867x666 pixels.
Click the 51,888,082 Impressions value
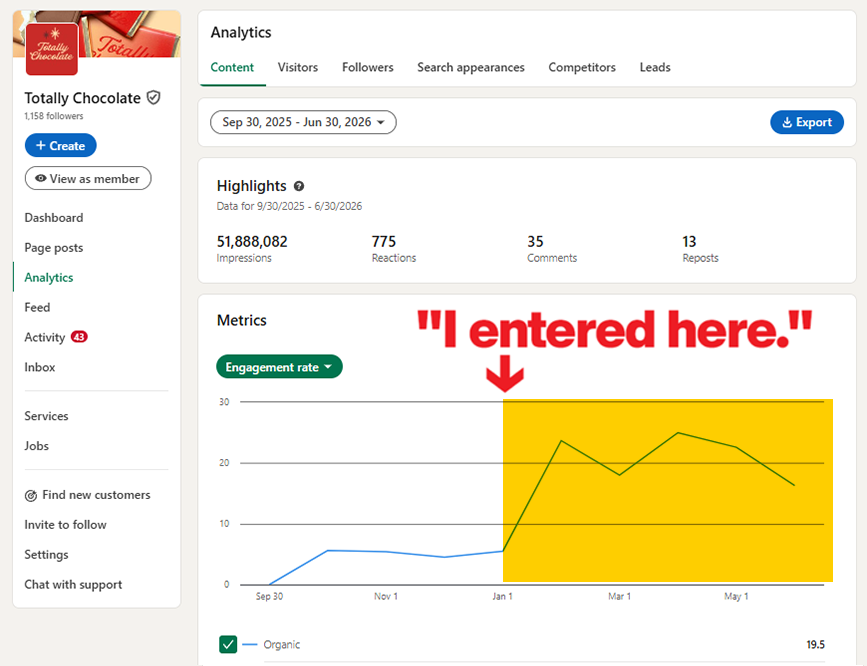(252, 242)
